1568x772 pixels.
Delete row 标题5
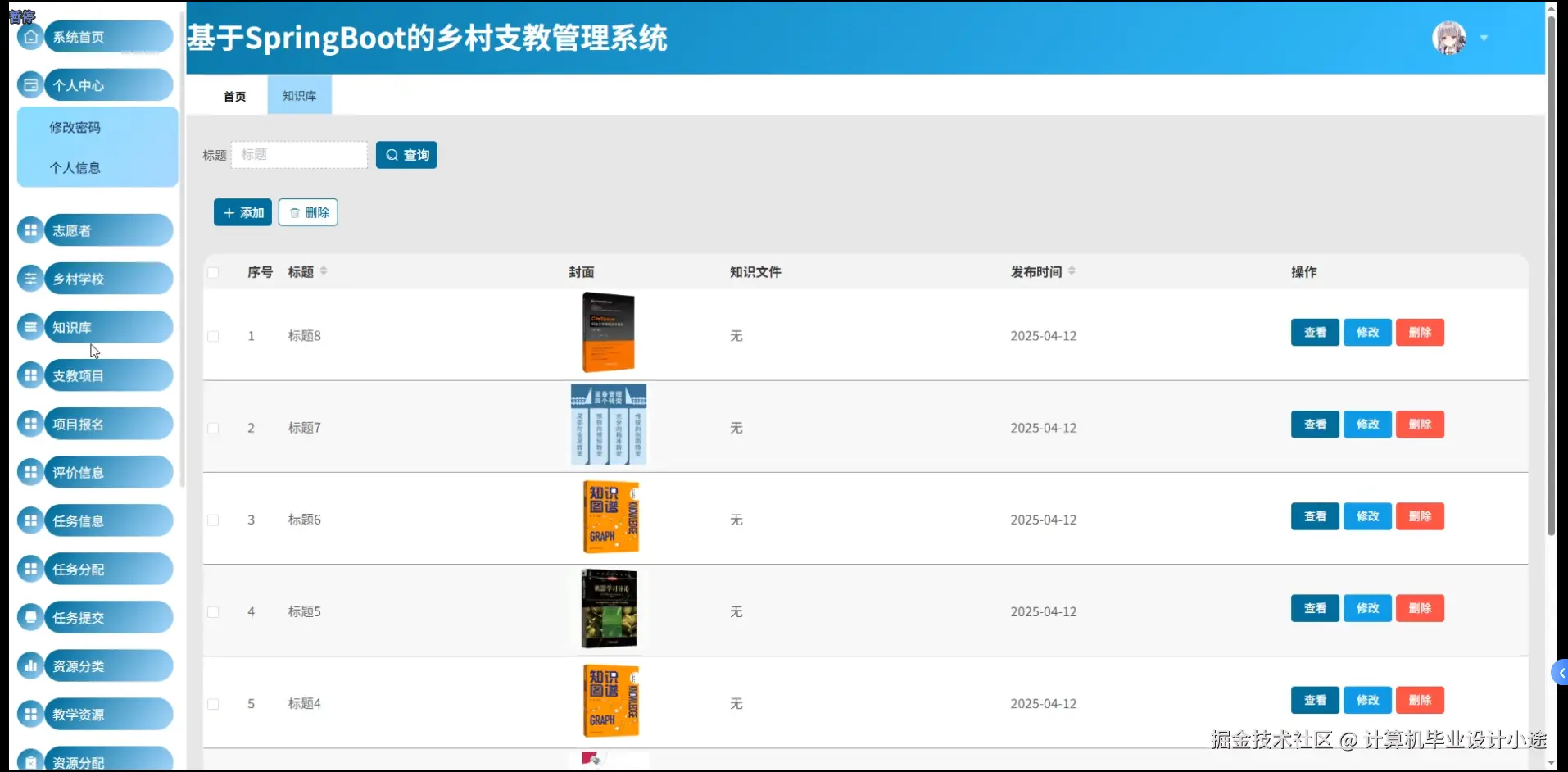pos(1420,608)
